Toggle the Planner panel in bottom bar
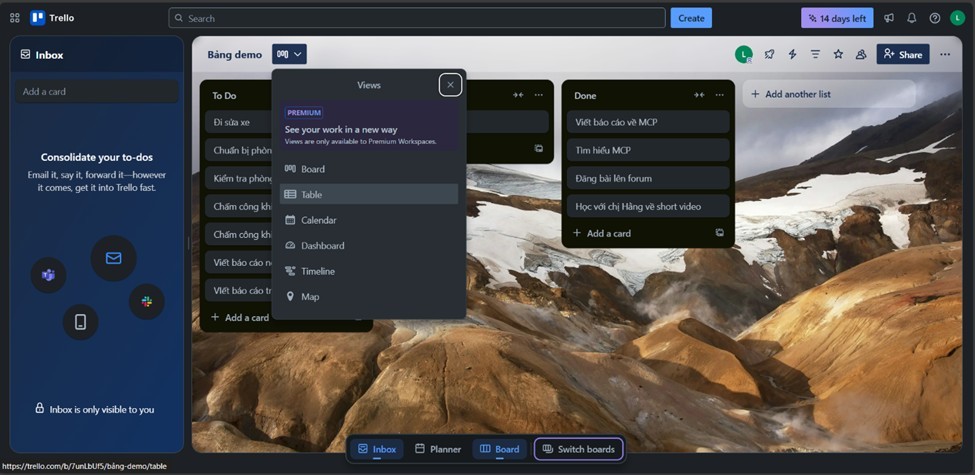975x475 pixels. pos(438,449)
